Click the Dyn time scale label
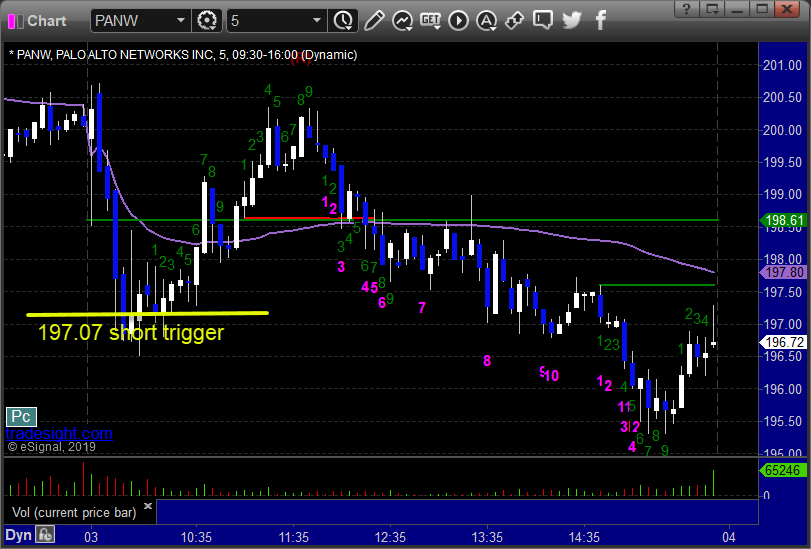 pyautogui.click(x=19, y=535)
